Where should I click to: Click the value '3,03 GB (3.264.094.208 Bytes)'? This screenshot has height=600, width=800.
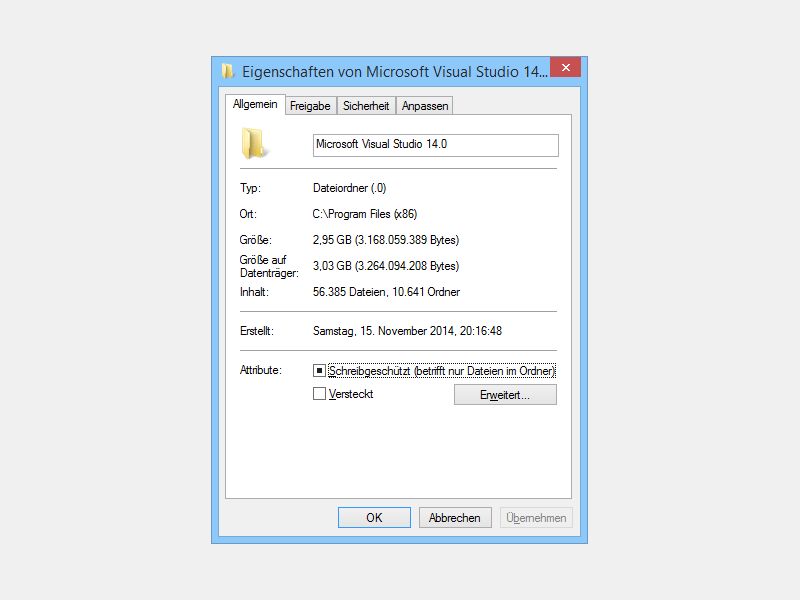click(386, 266)
